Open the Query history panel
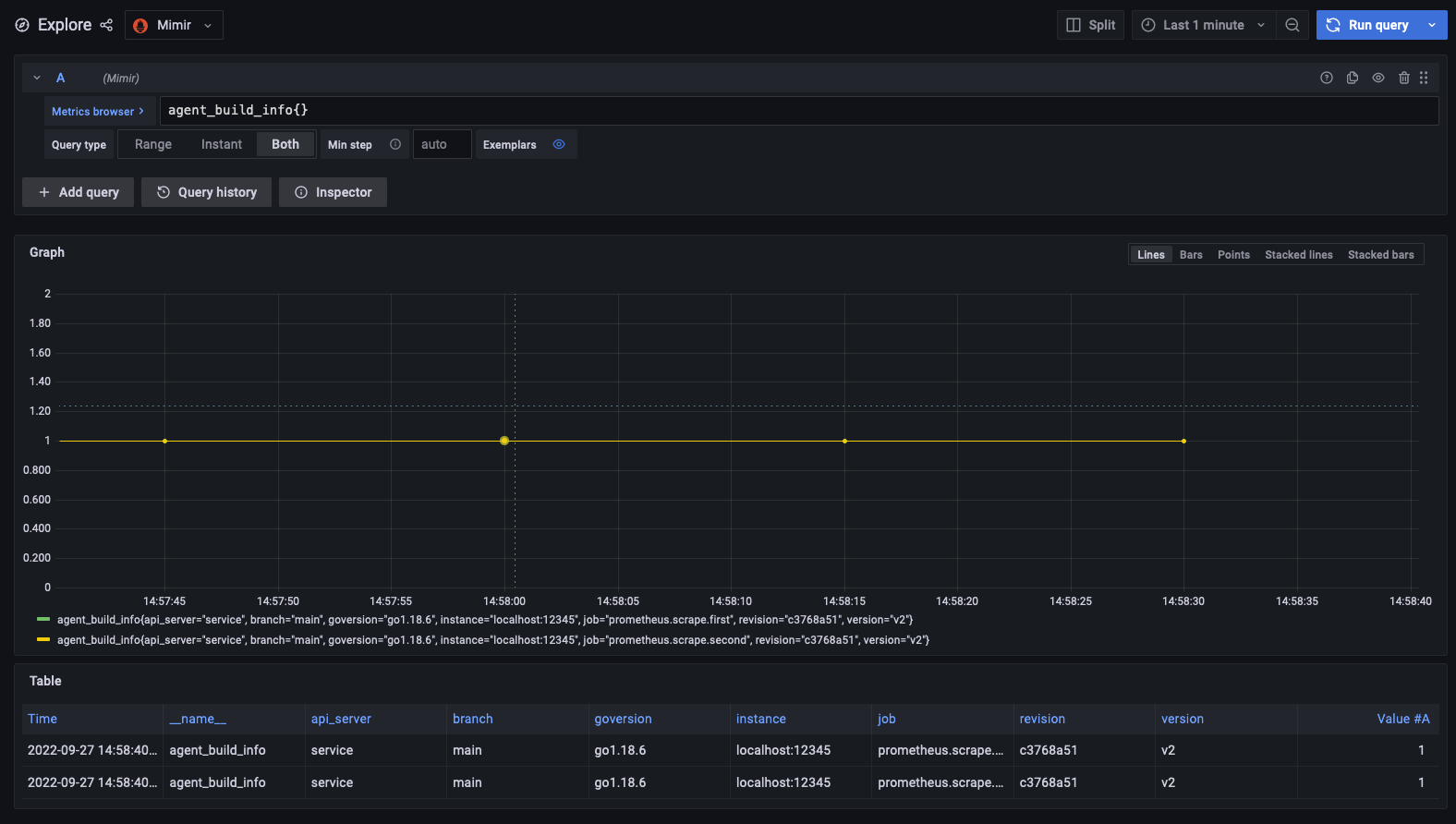The width and height of the screenshot is (1456, 824). (x=207, y=192)
